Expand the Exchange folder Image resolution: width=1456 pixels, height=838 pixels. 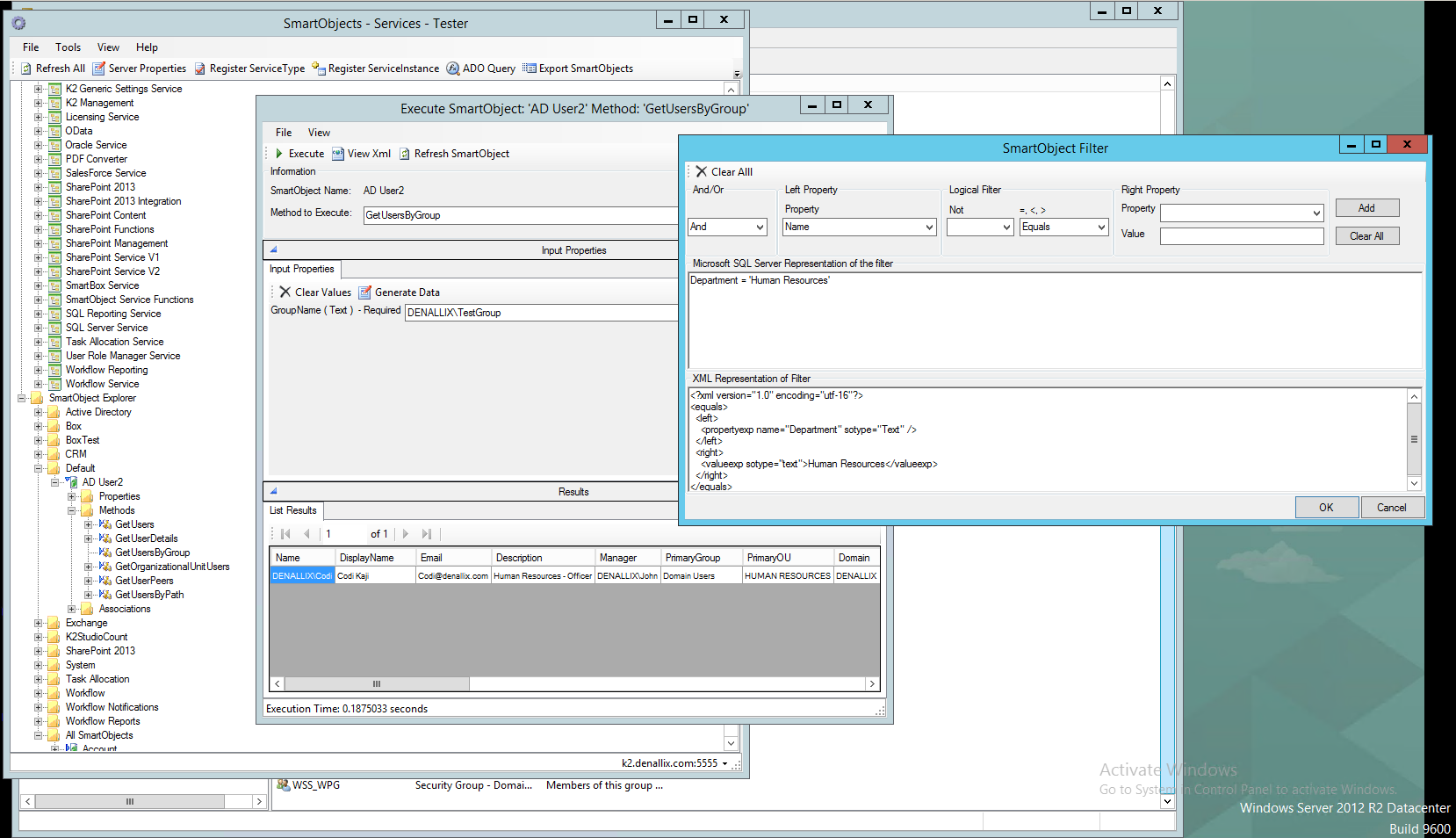pyautogui.click(x=38, y=623)
